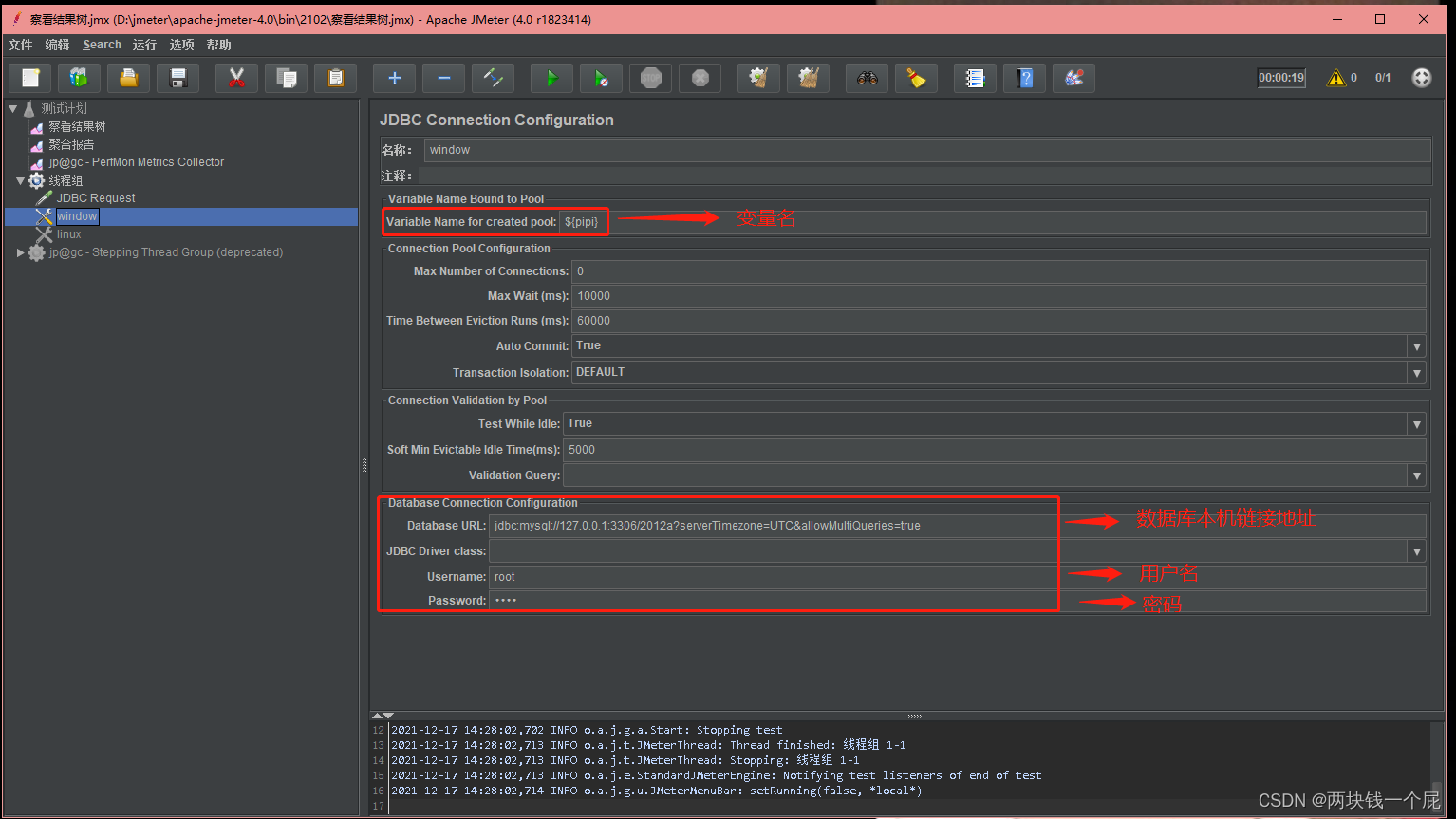Screen dimensions: 1456x819
Task: Click Time Between Eviction Runs field
Action: click(999, 321)
